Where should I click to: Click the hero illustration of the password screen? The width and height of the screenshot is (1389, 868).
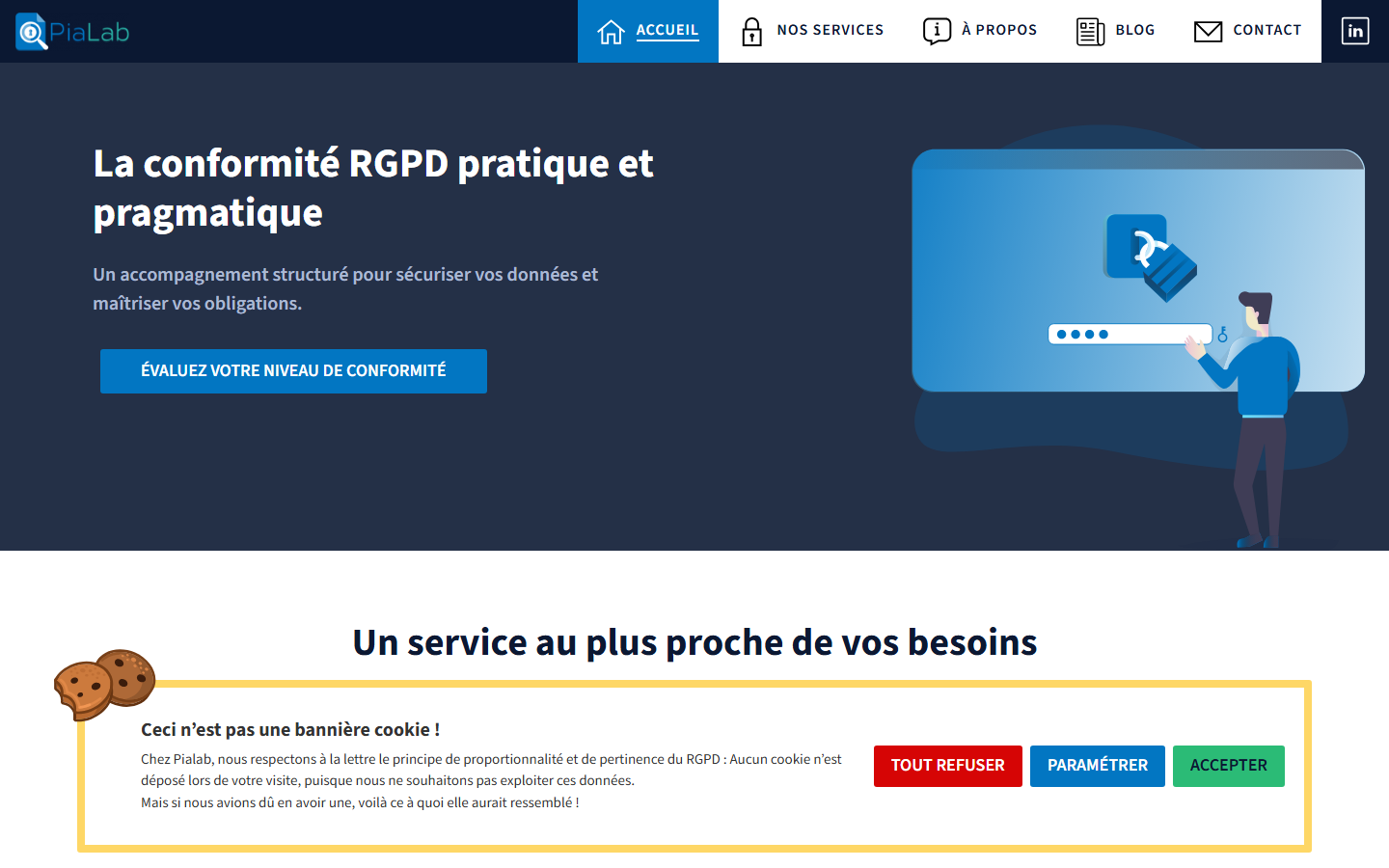1138,338
